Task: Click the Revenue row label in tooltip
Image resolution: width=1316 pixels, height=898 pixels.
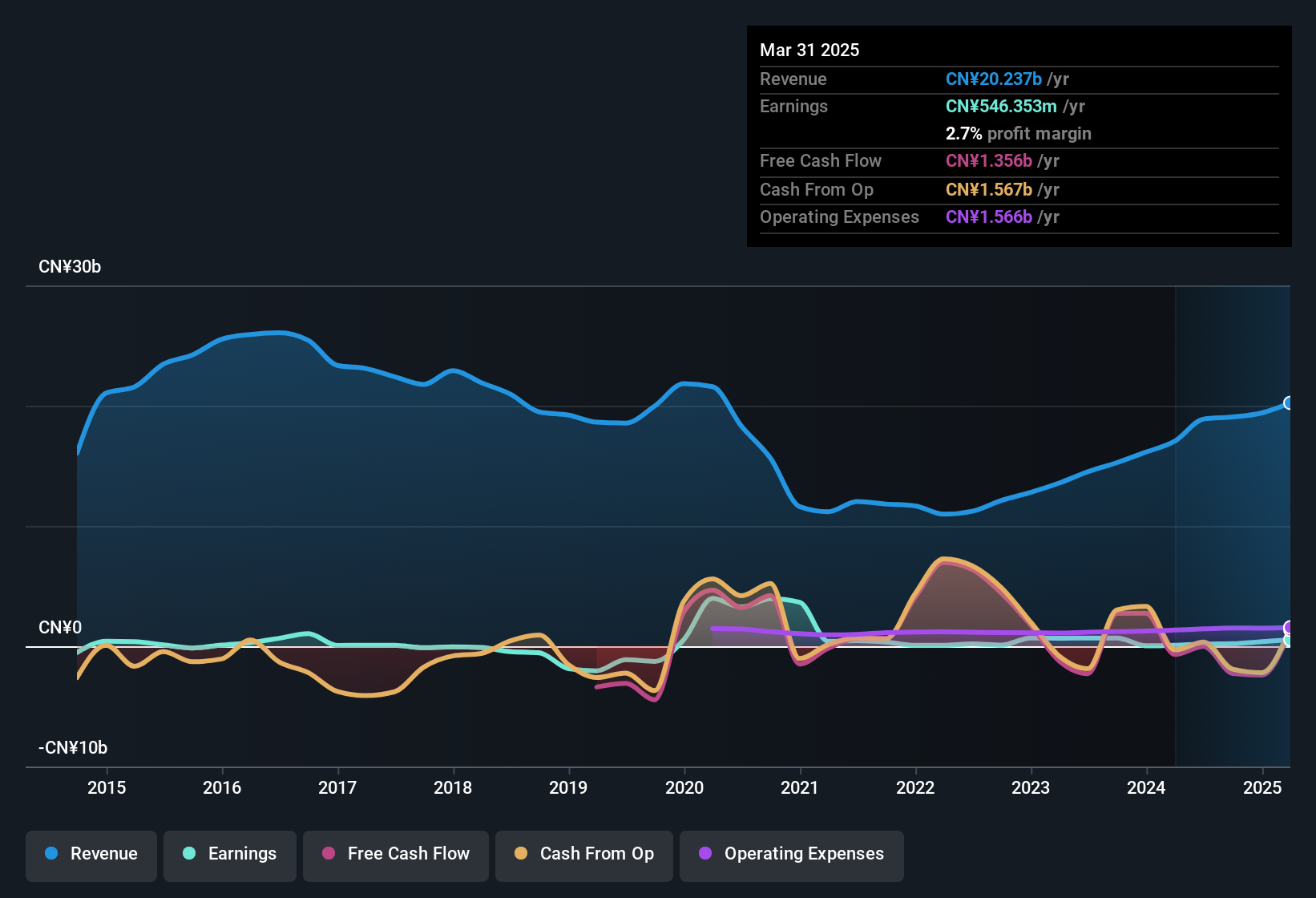Action: pyautogui.click(x=793, y=79)
